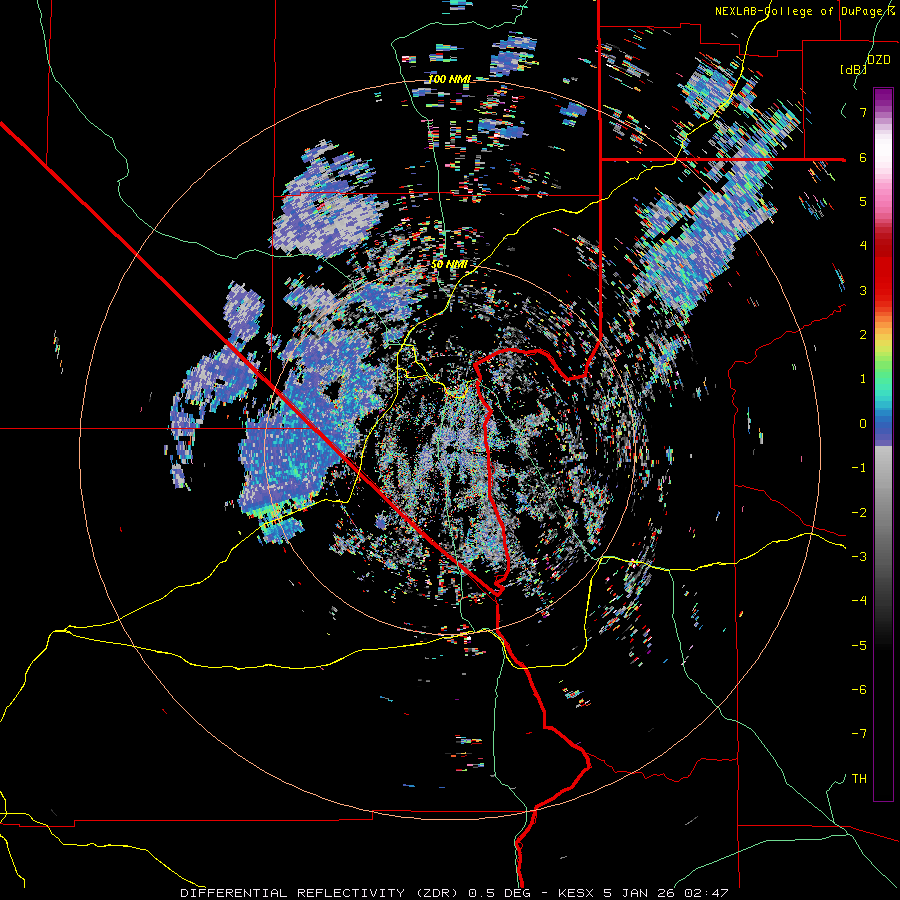This screenshot has width=900, height=900.
Task: Select the "DZD" product label
Action: coord(878,60)
